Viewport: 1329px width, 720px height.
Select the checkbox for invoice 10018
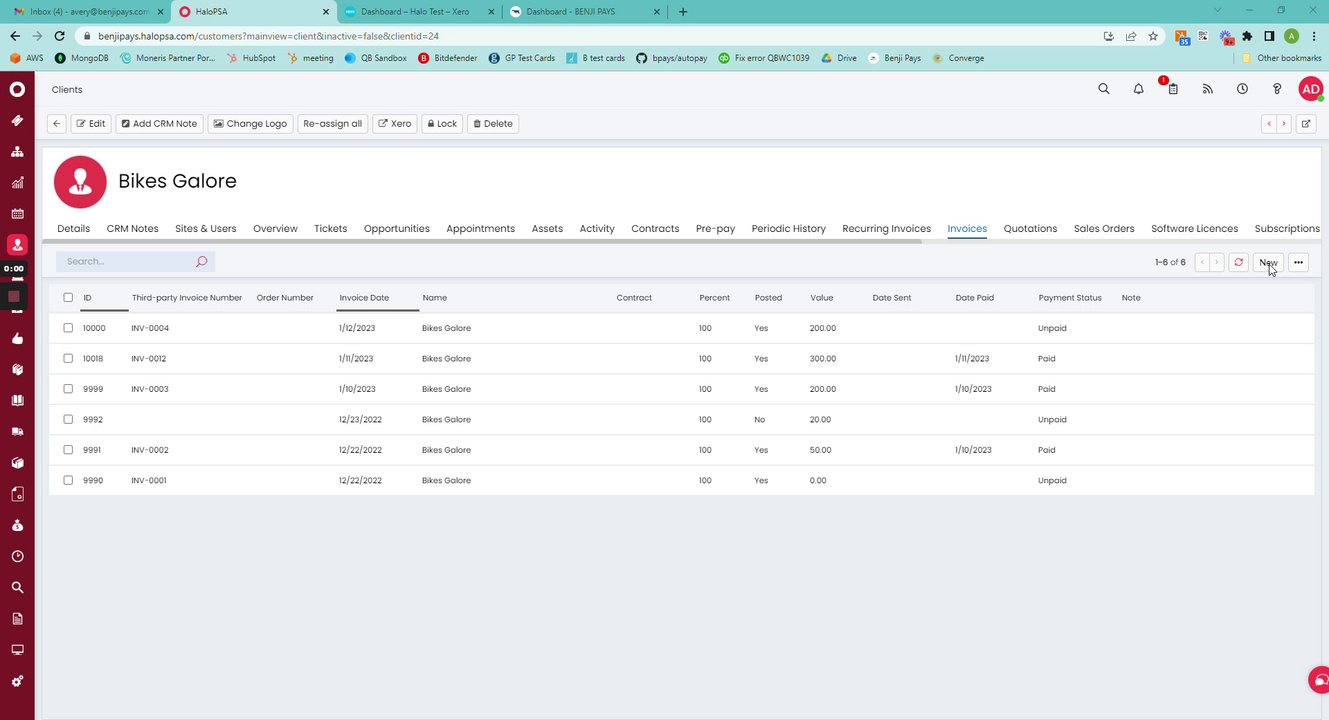point(68,358)
